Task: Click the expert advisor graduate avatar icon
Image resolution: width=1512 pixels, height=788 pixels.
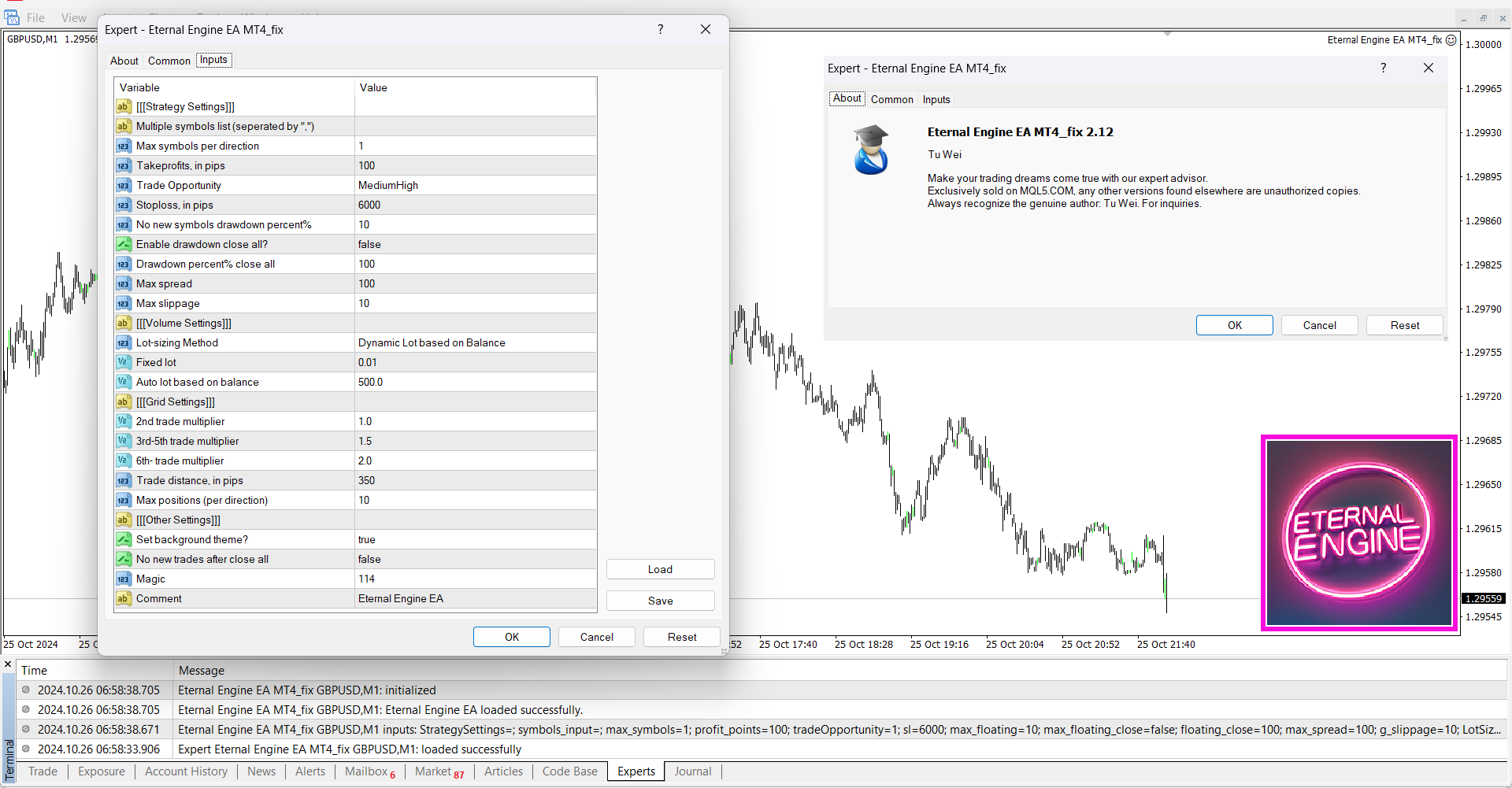Action: (871, 150)
